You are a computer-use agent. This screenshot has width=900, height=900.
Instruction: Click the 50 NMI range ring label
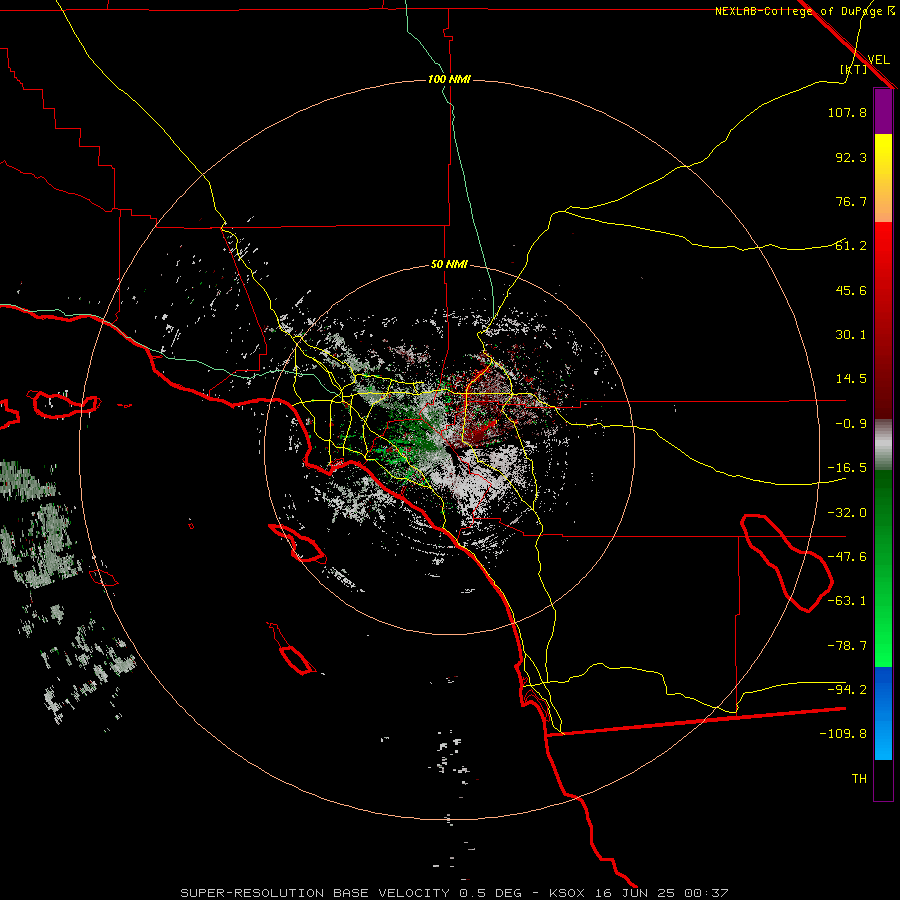[x=449, y=265]
